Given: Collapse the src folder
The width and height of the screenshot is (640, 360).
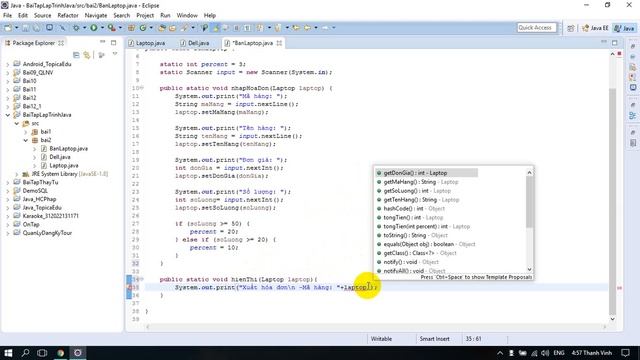Looking at the screenshot, I should [17, 123].
